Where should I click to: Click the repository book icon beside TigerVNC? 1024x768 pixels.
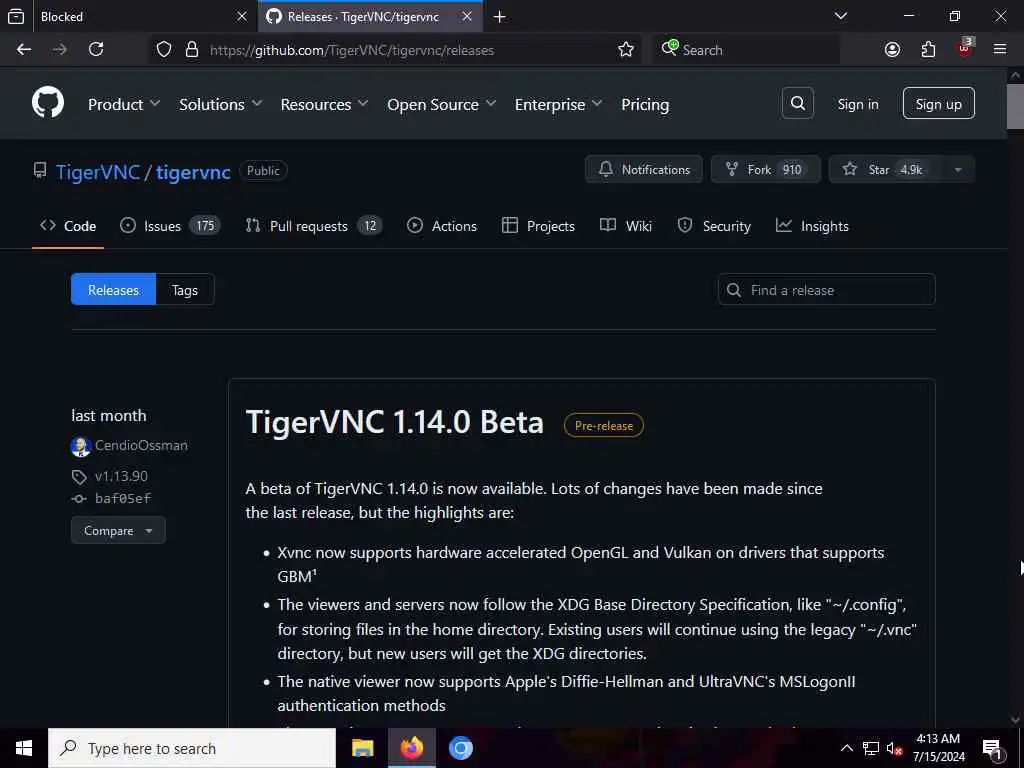coord(40,171)
